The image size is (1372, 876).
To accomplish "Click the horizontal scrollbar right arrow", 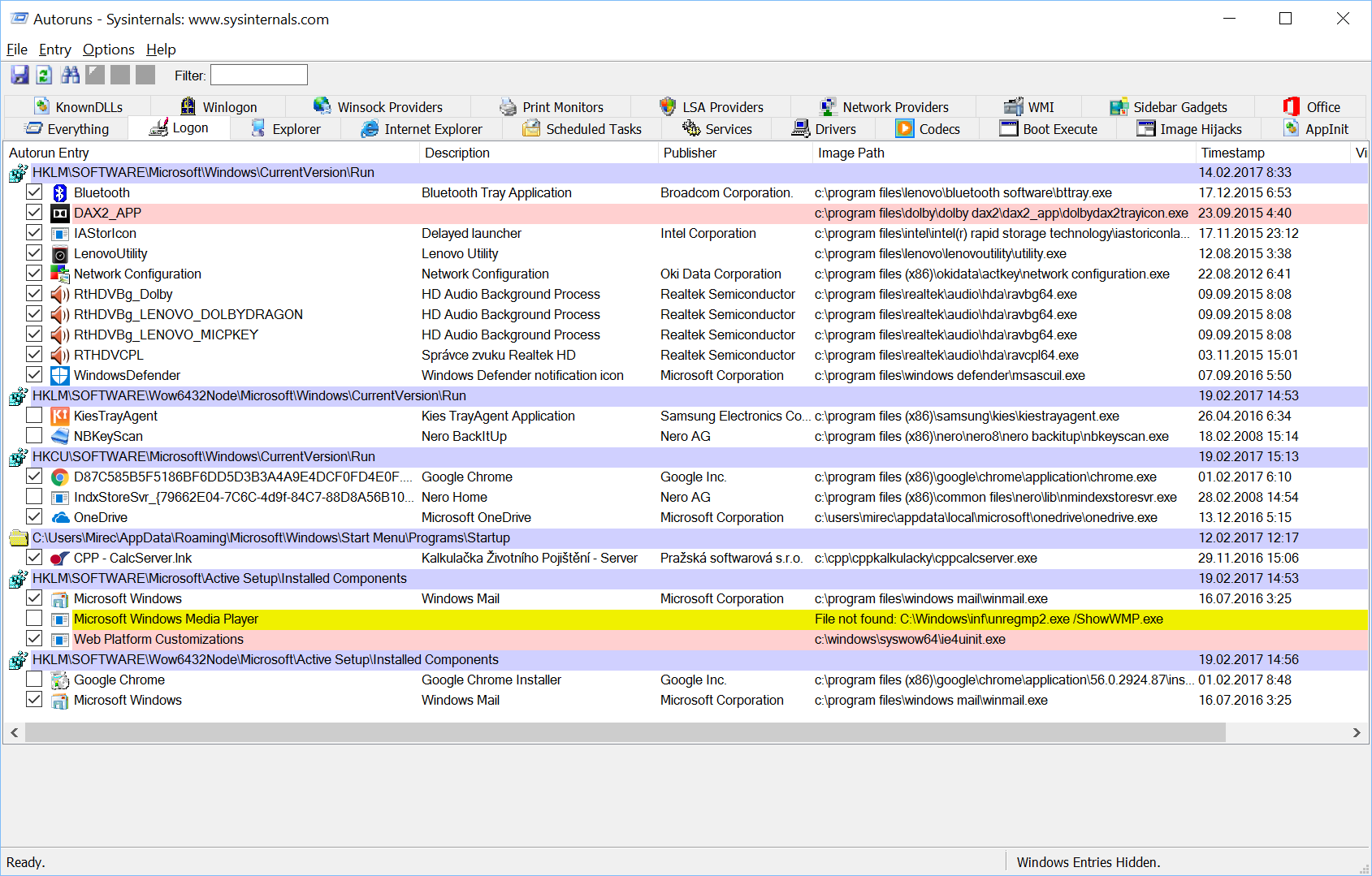I will [1356, 732].
